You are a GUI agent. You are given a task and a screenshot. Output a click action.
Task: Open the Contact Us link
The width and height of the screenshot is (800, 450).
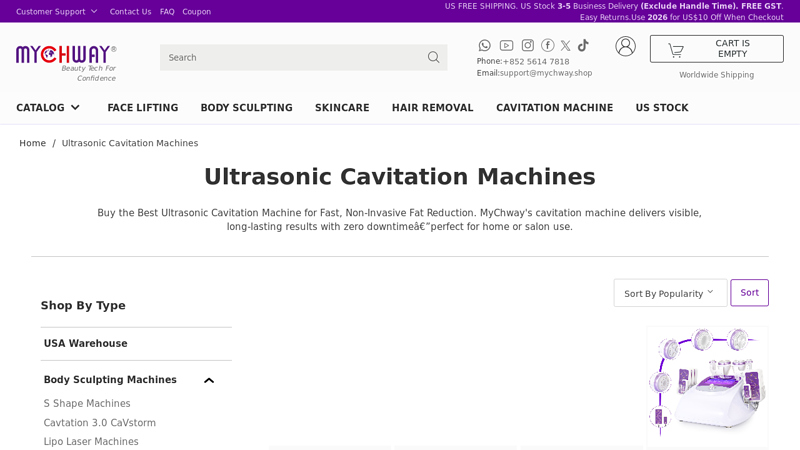click(130, 11)
